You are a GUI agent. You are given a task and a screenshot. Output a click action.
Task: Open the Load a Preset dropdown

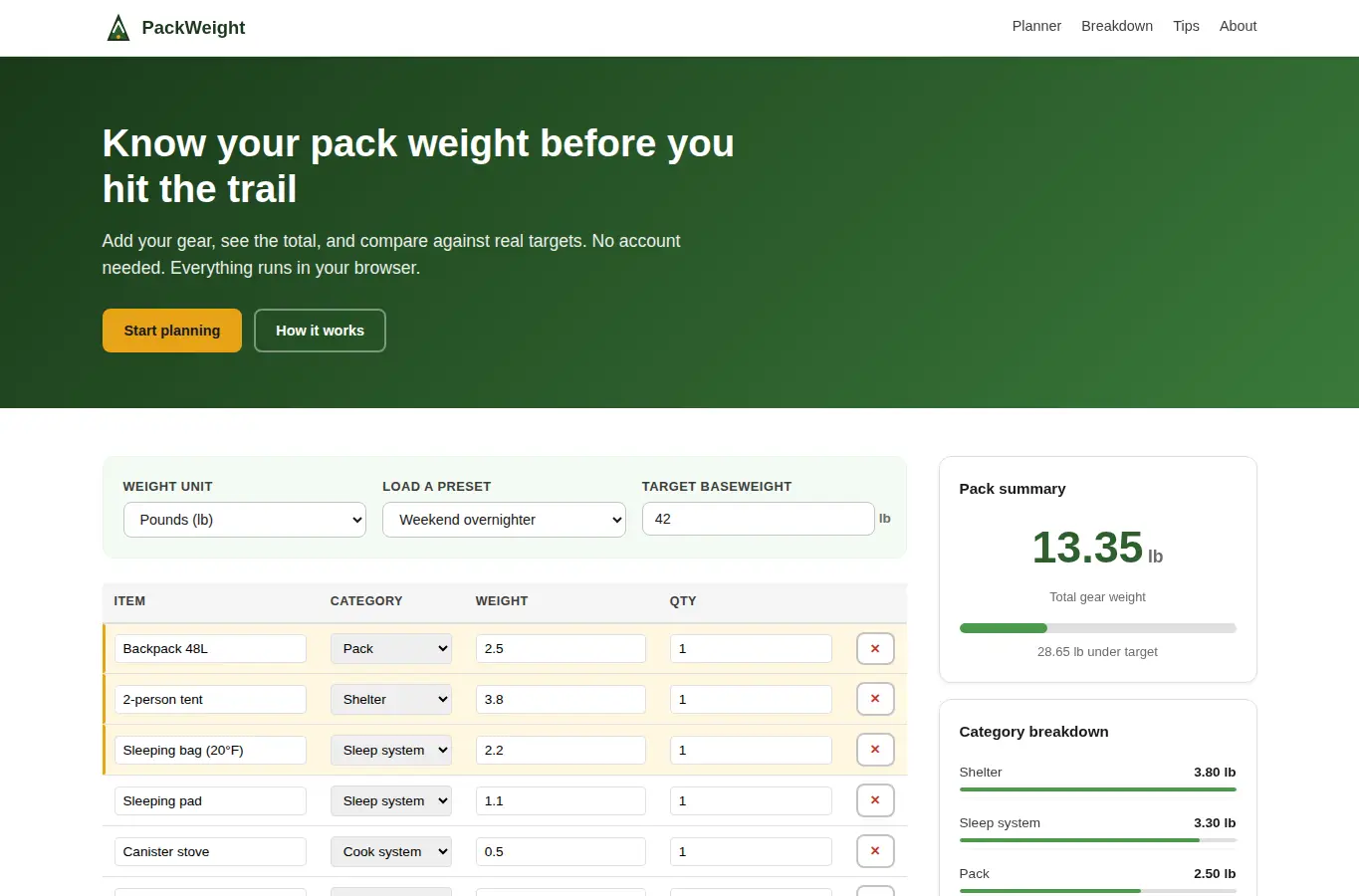coord(504,520)
